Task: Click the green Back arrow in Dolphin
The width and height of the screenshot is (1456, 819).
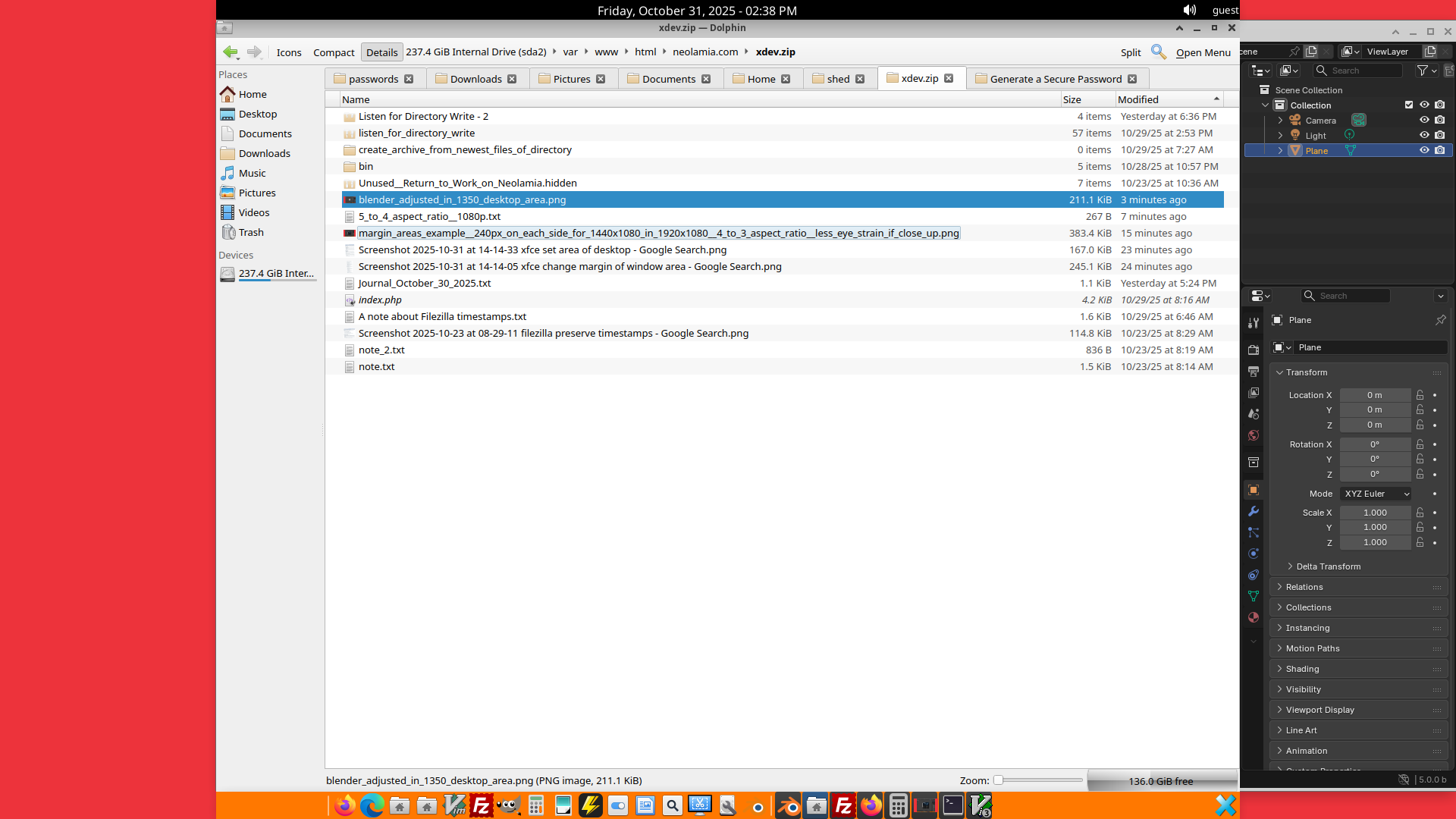Action: coord(230,52)
